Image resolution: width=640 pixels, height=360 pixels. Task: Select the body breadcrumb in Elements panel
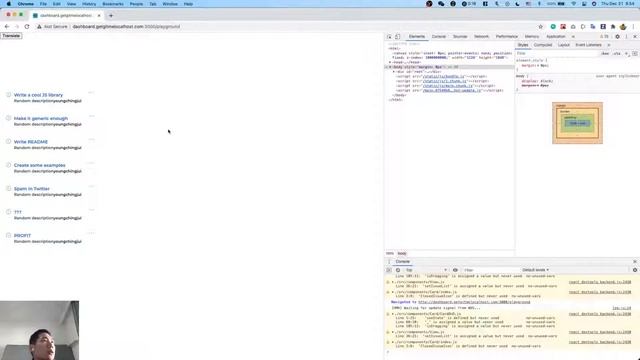tap(402, 253)
